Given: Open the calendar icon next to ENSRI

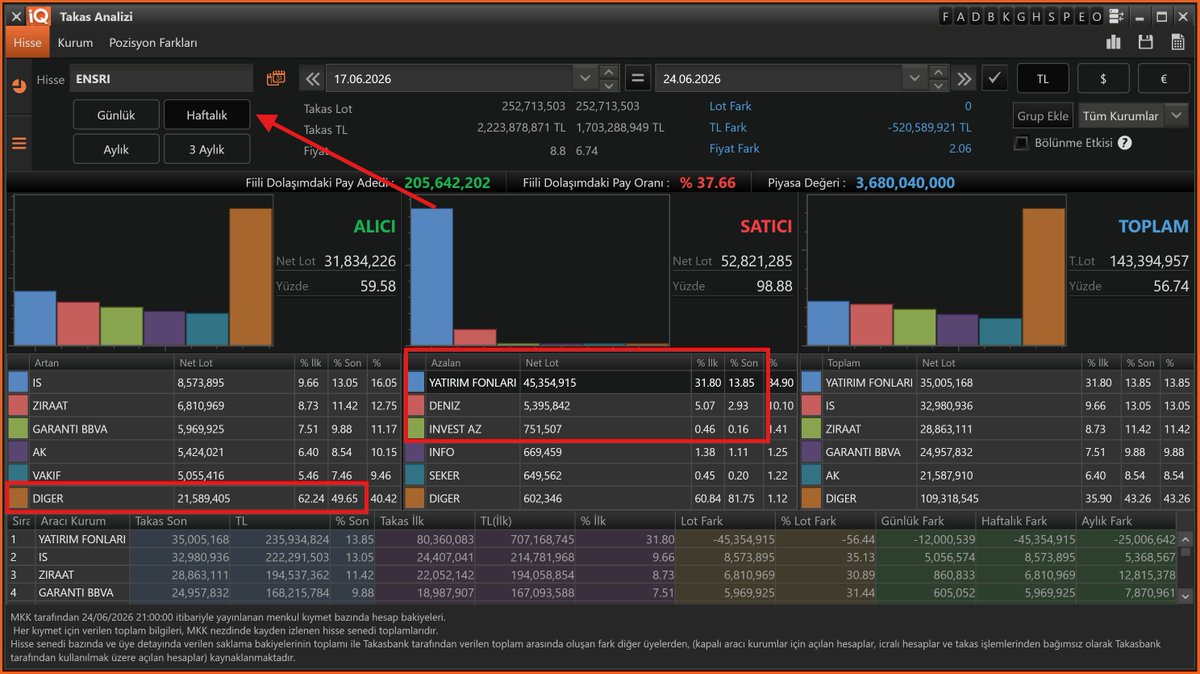Looking at the screenshot, I should [x=276, y=78].
